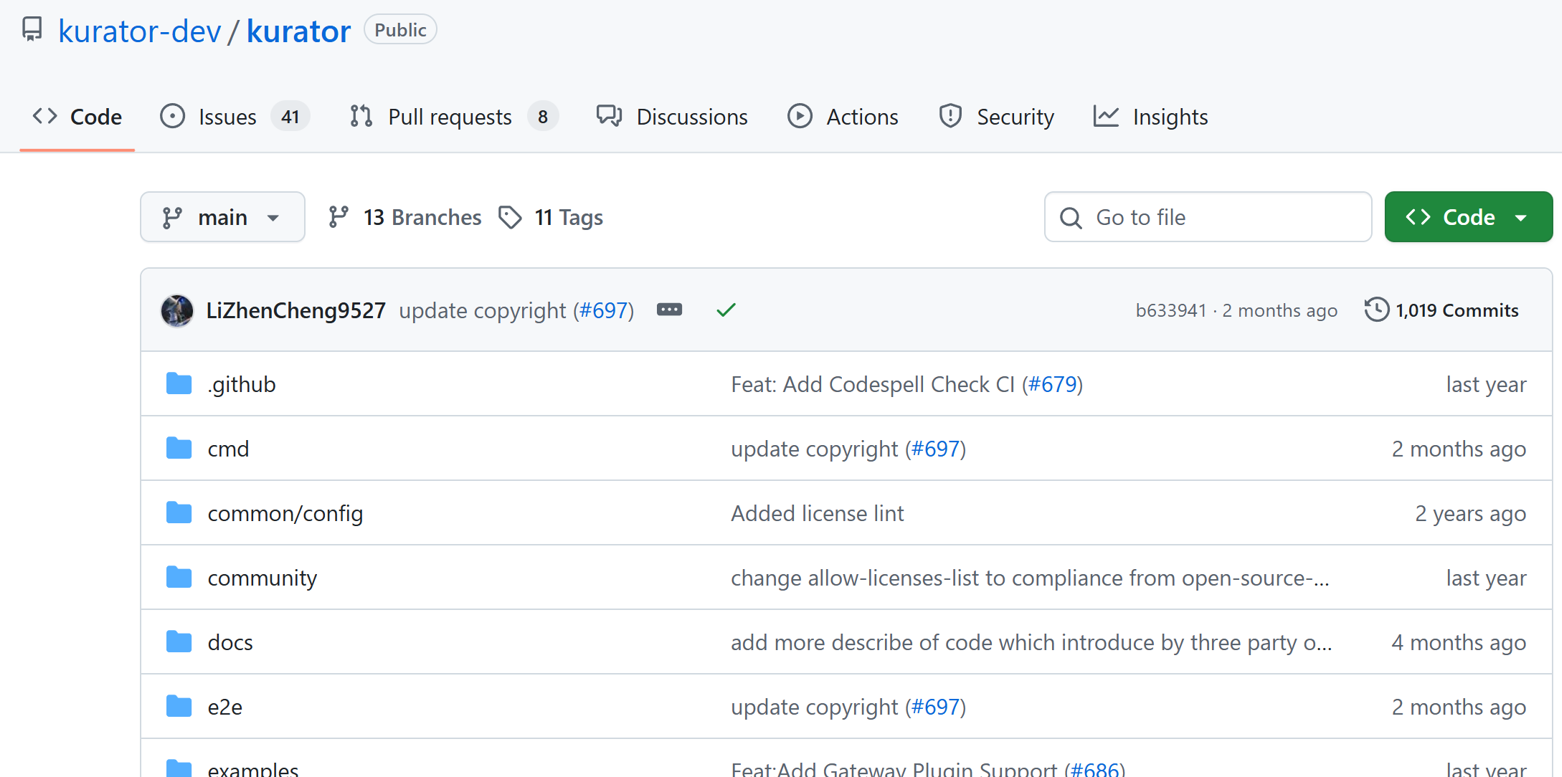Focus the Go to file search field
The height and width of the screenshot is (777, 1562).
pos(1208,217)
